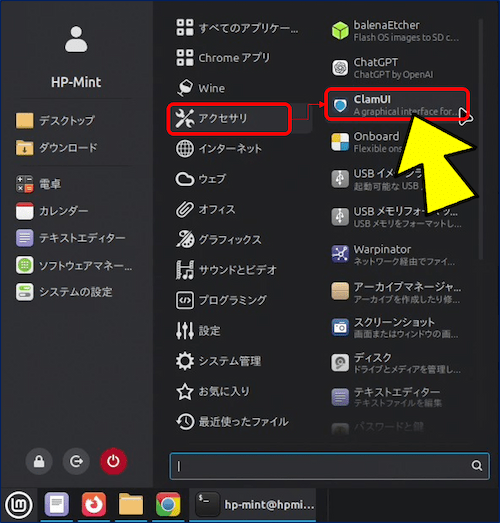
Task: Select 最近使ったファイル category
Action: click(232, 422)
